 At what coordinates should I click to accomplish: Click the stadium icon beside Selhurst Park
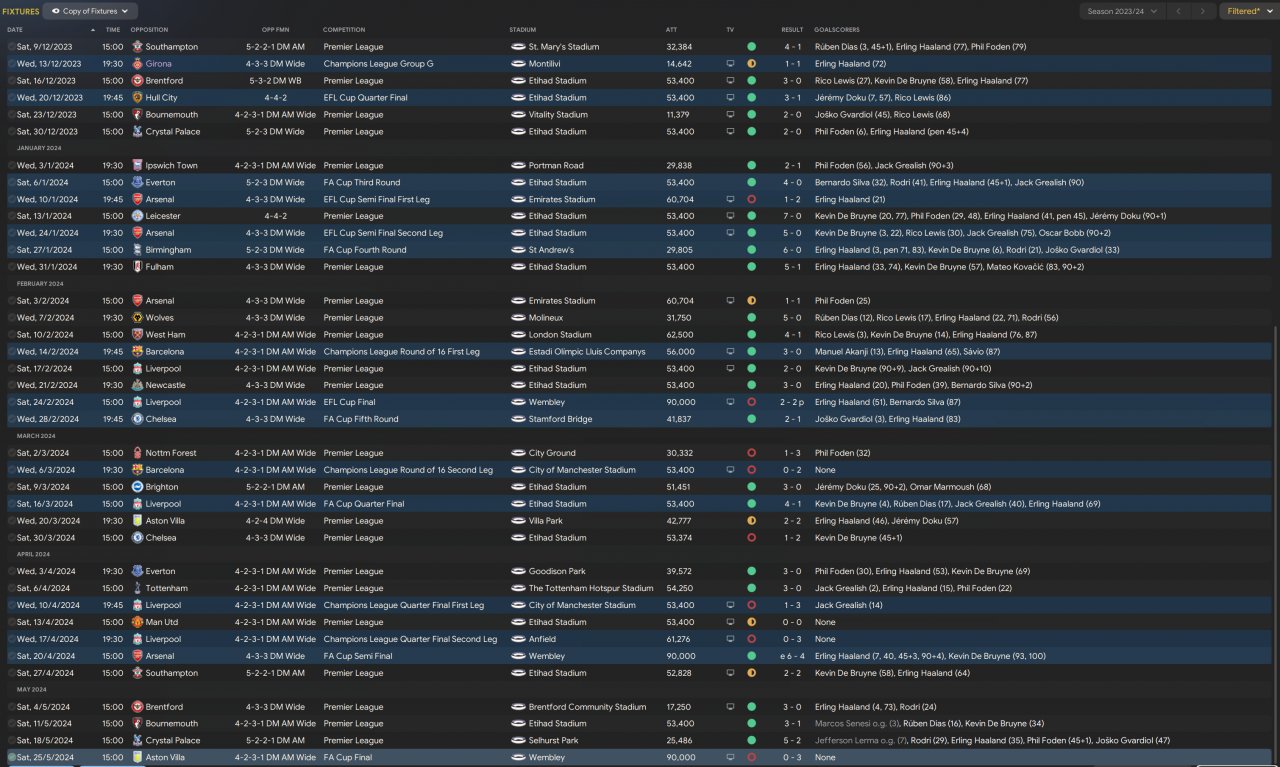click(518, 741)
